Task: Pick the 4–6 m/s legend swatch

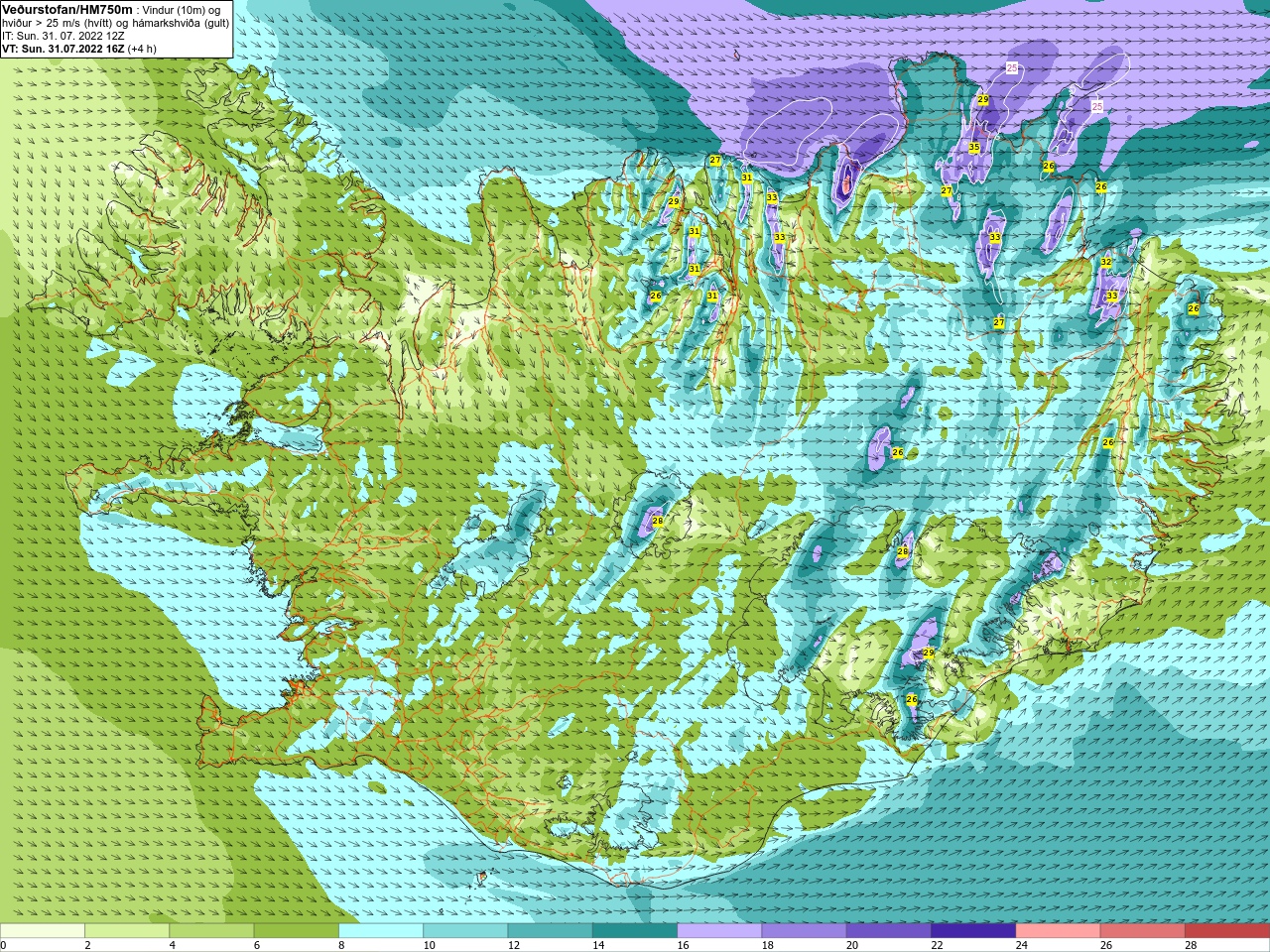Action: tap(211, 930)
